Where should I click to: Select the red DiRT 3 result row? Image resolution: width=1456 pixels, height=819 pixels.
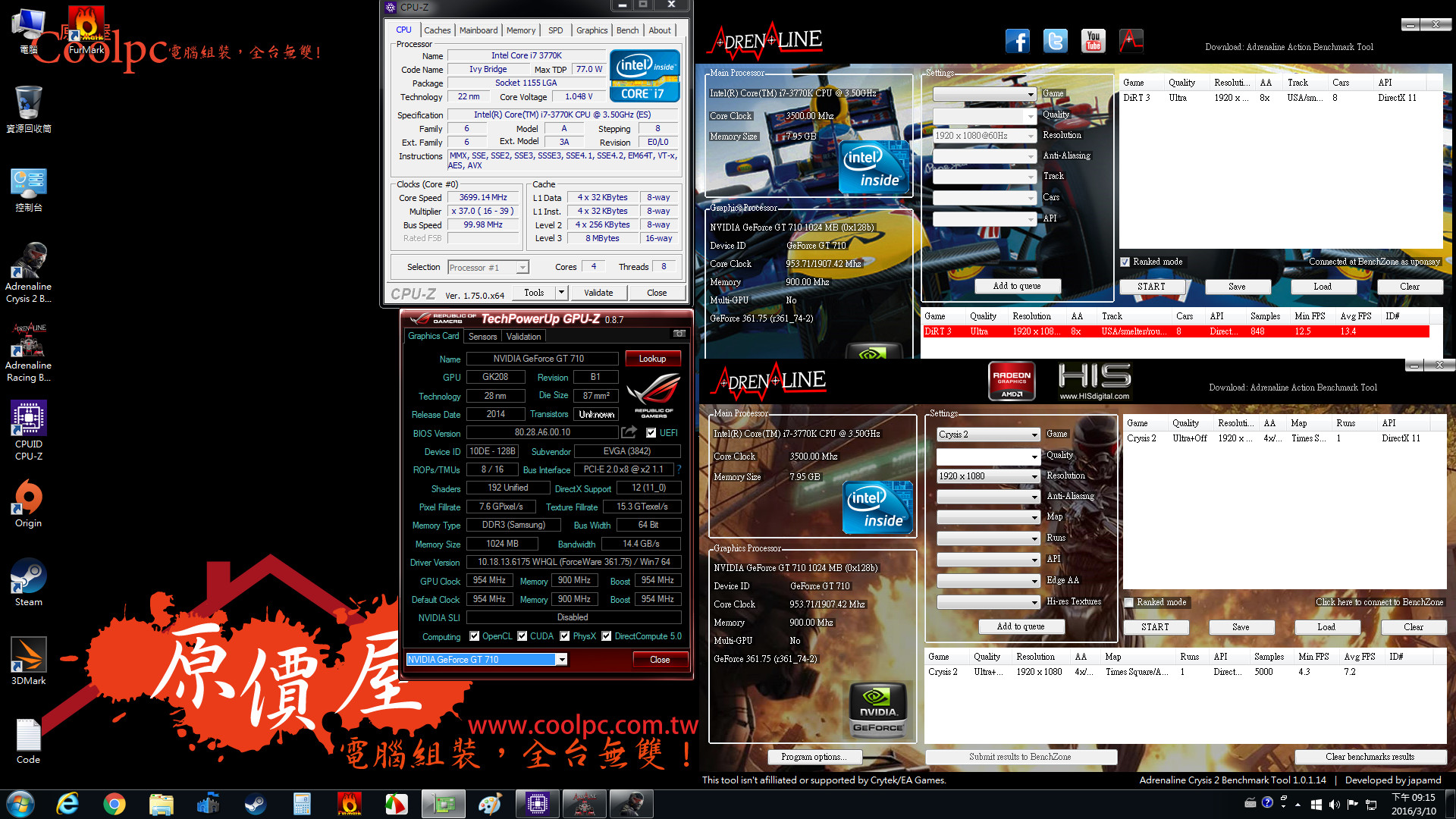[1175, 331]
